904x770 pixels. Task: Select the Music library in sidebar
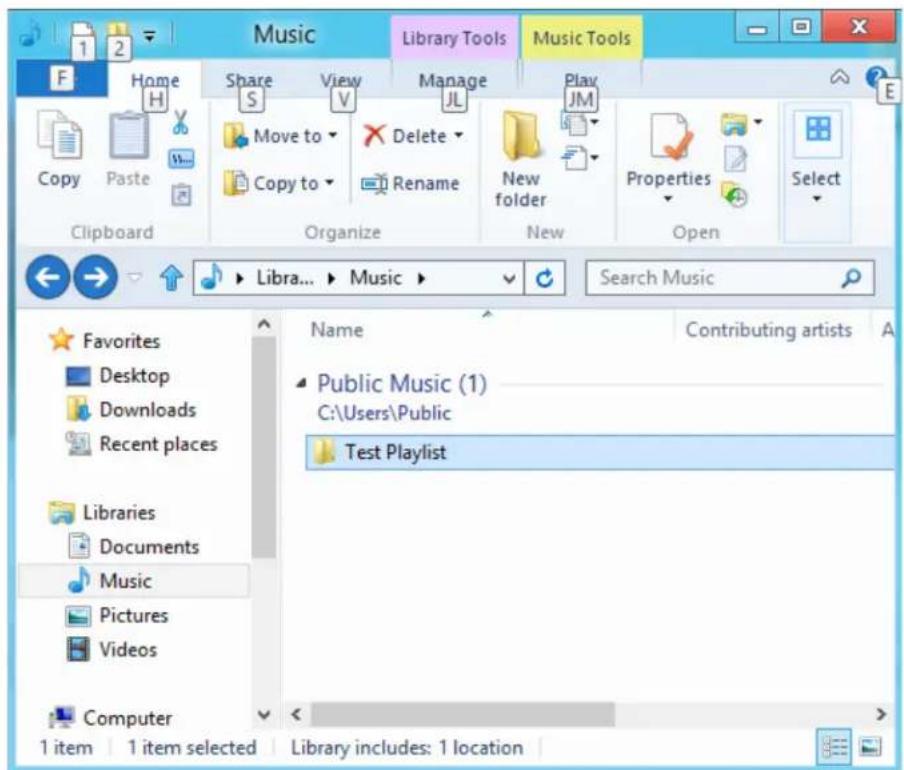click(134, 580)
